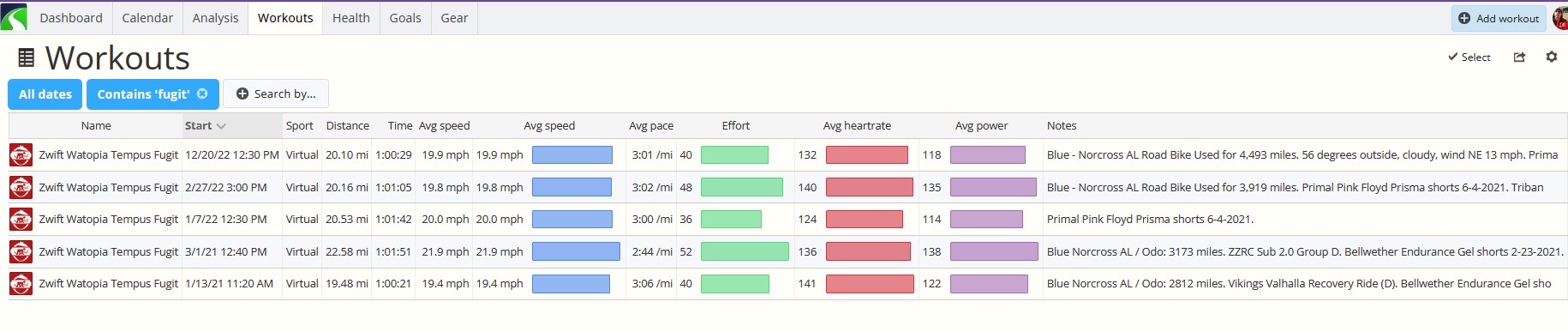Viewport: 1568px width, 332px height.
Task: Open the 3/1/21 Zwift Watopia Tempus Fugit workout
Action: (x=109, y=251)
